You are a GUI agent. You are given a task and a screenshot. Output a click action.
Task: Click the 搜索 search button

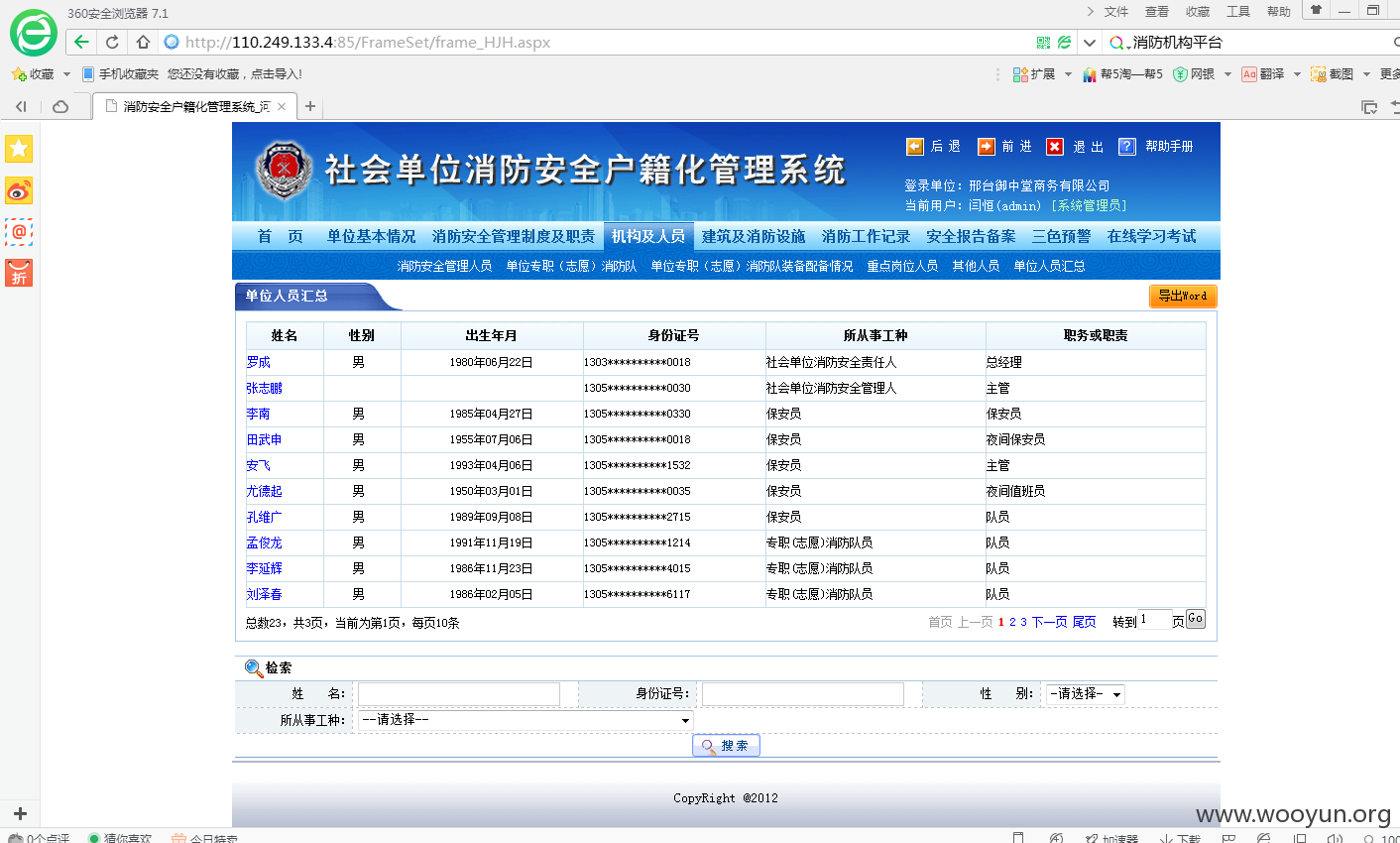pyautogui.click(x=726, y=746)
